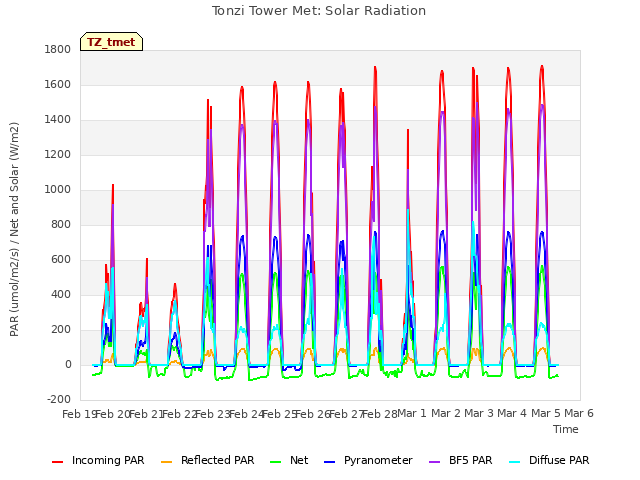Click the Mar 3 x-axis date label

(479, 413)
